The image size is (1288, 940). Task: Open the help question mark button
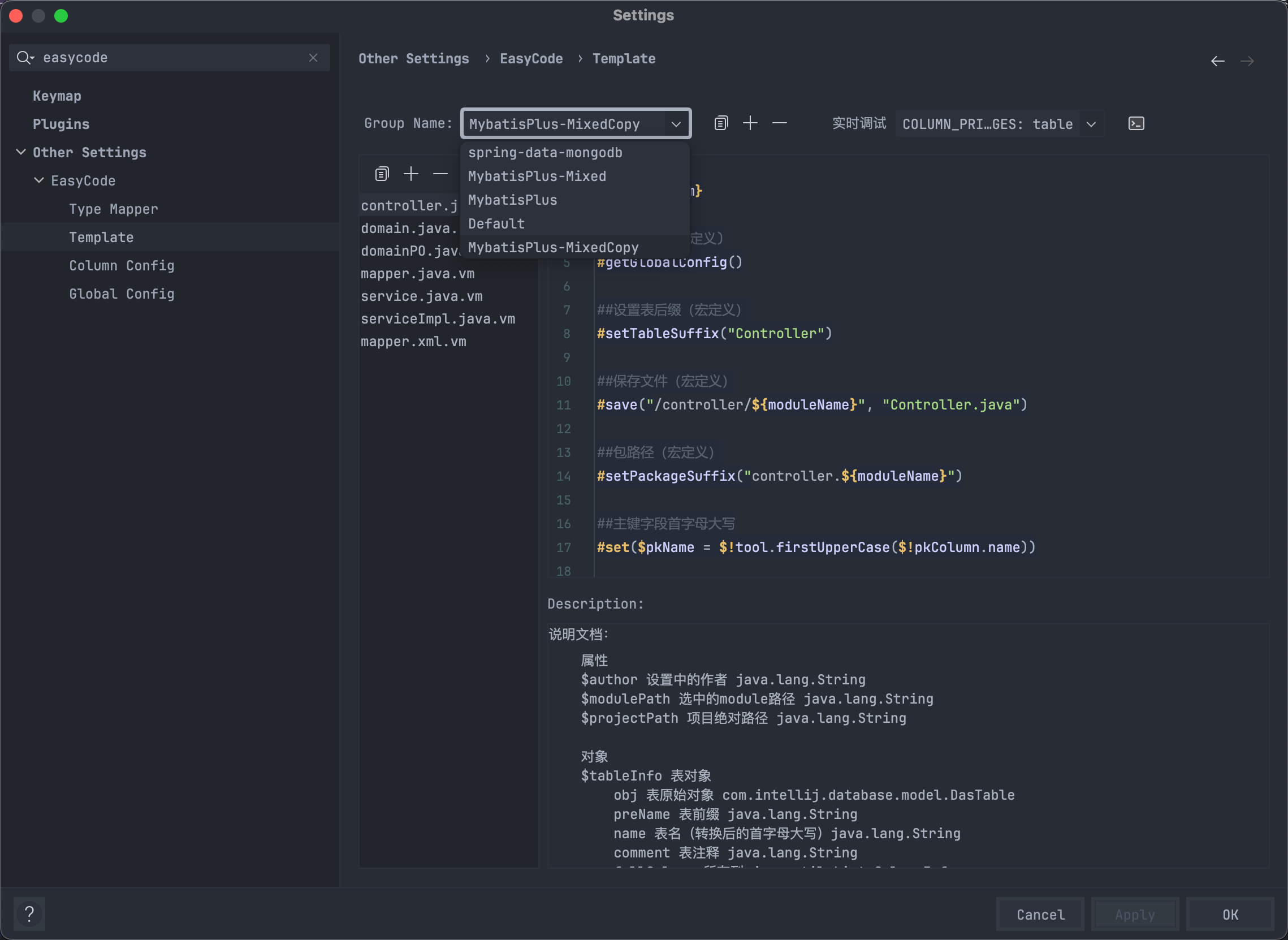[x=29, y=914]
